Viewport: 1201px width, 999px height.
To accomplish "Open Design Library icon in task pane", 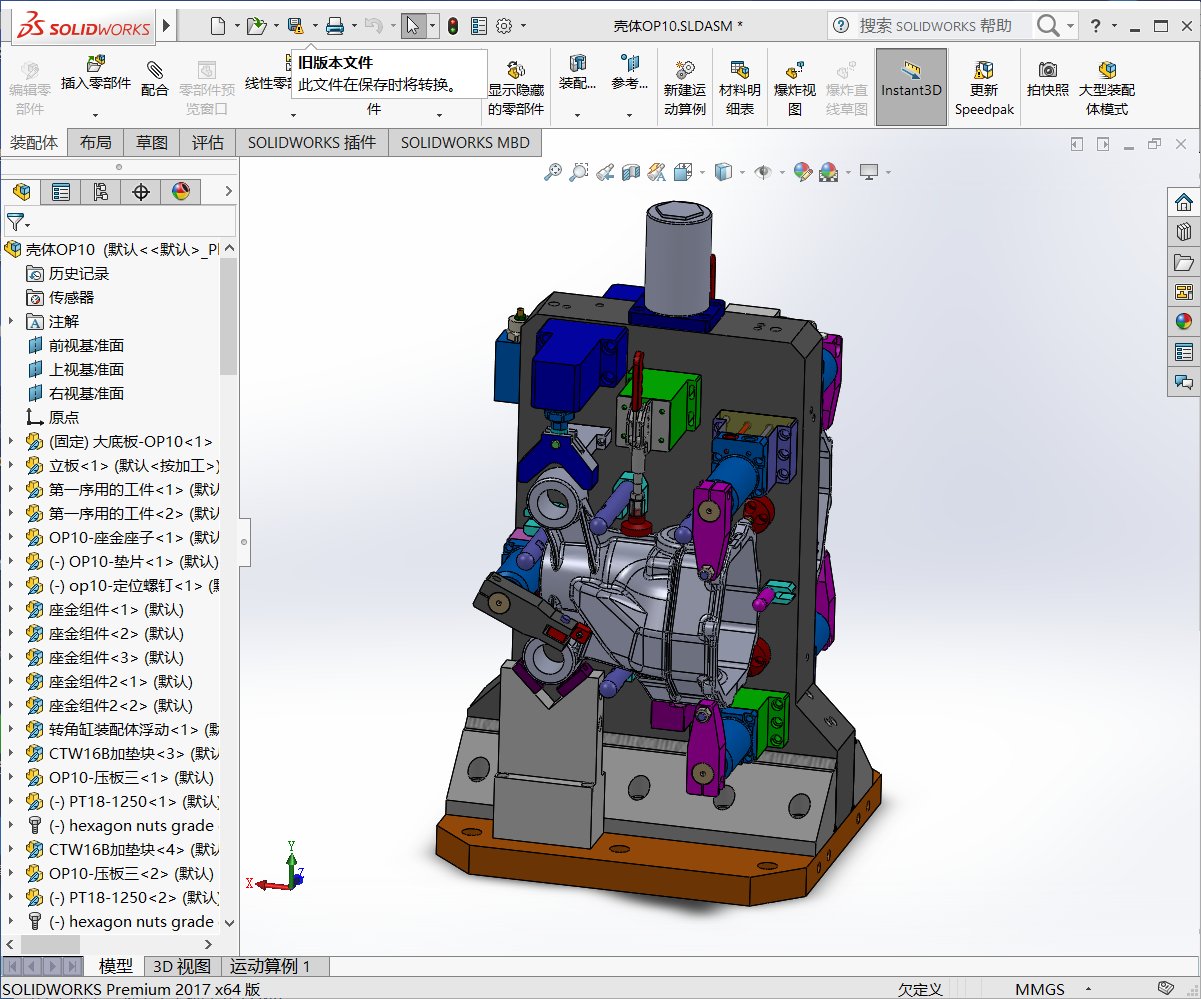I will [1184, 232].
